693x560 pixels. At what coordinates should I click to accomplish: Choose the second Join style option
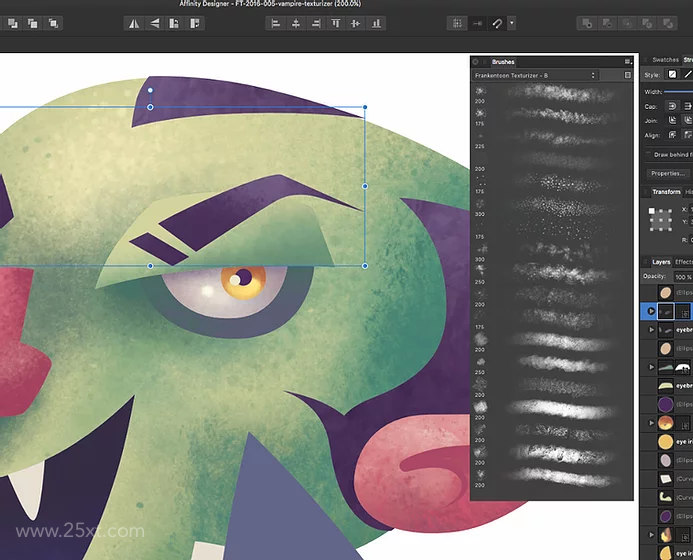click(687, 120)
